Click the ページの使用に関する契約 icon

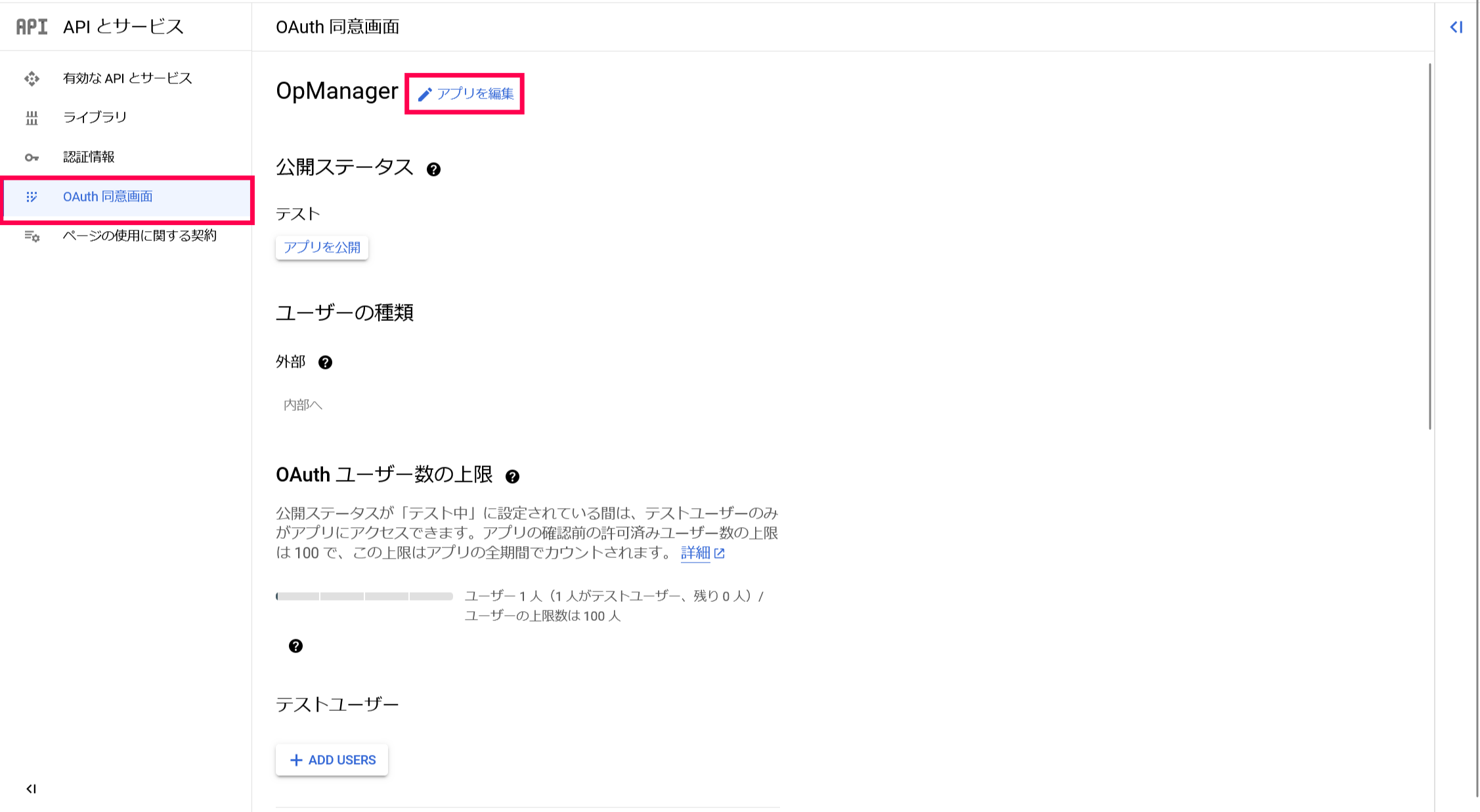(x=32, y=236)
